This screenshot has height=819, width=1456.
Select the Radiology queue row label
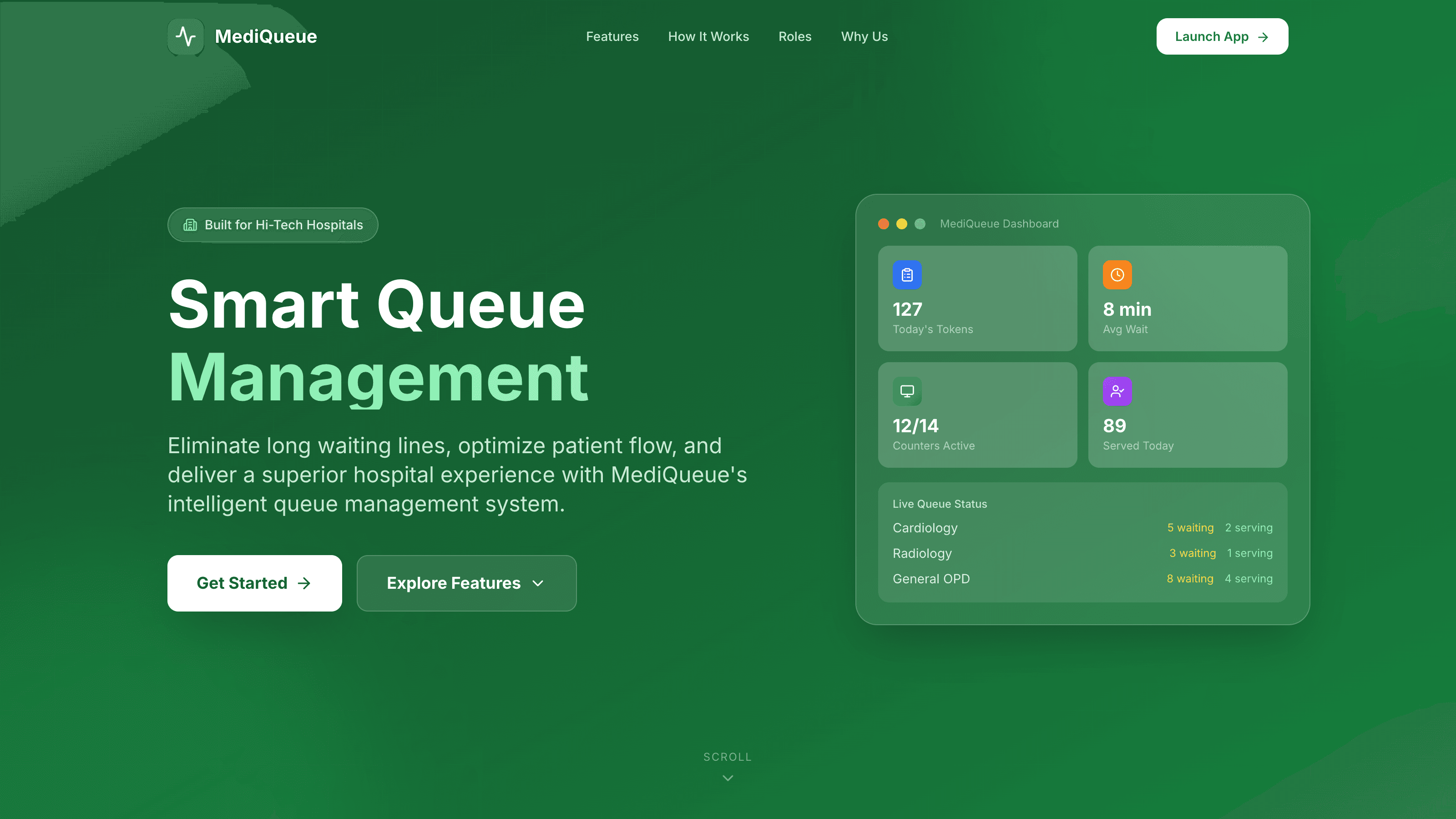(922, 553)
